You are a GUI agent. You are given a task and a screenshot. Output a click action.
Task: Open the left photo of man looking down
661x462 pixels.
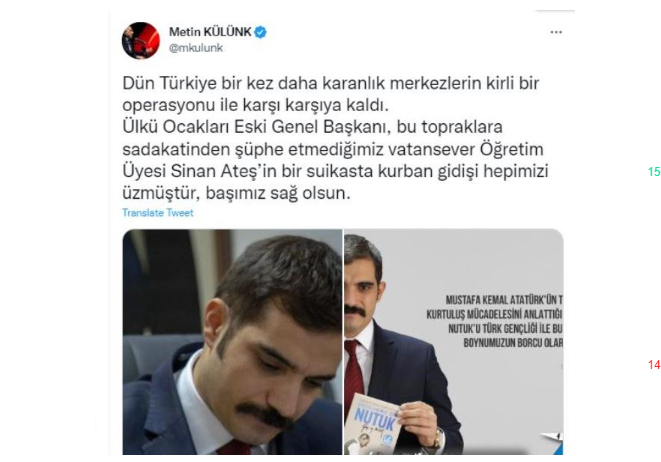232,342
